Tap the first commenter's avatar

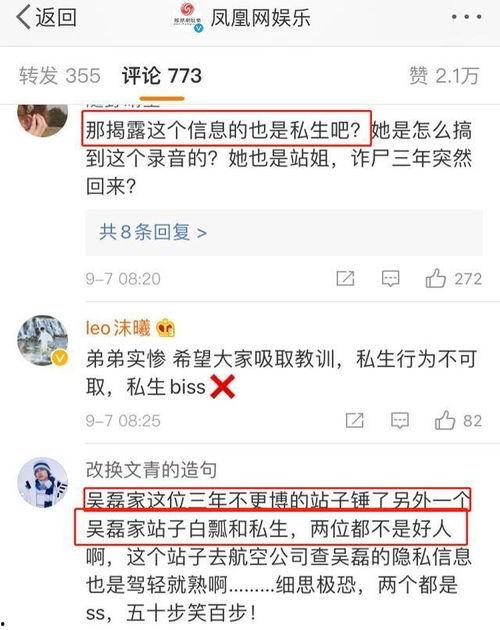tap(43, 120)
